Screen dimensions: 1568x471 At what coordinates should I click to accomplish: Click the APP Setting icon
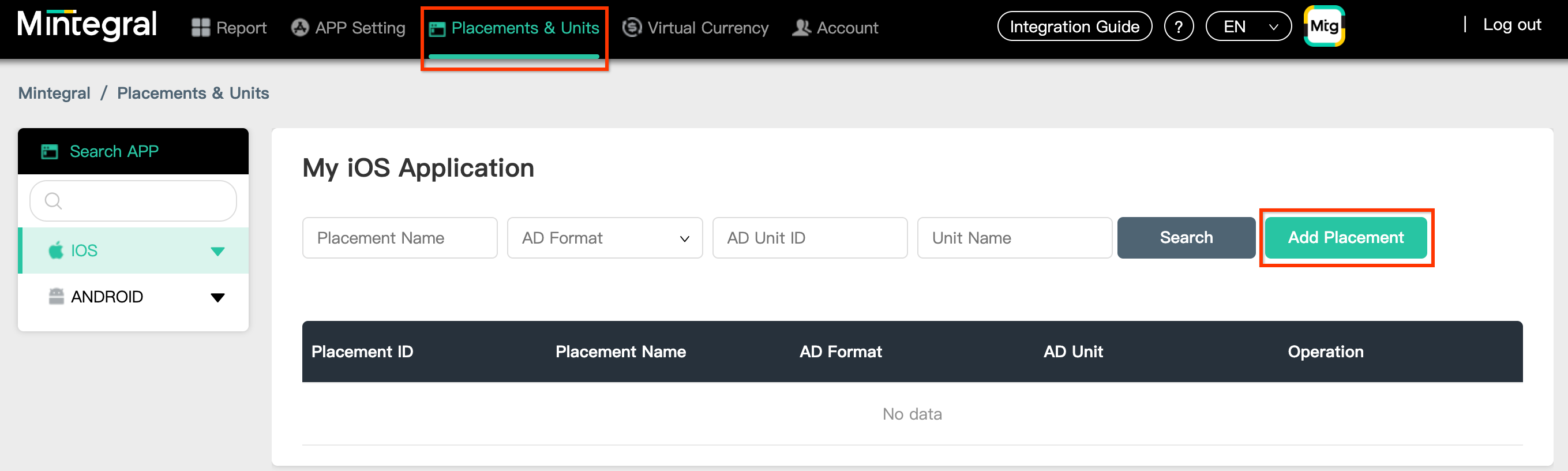299,28
